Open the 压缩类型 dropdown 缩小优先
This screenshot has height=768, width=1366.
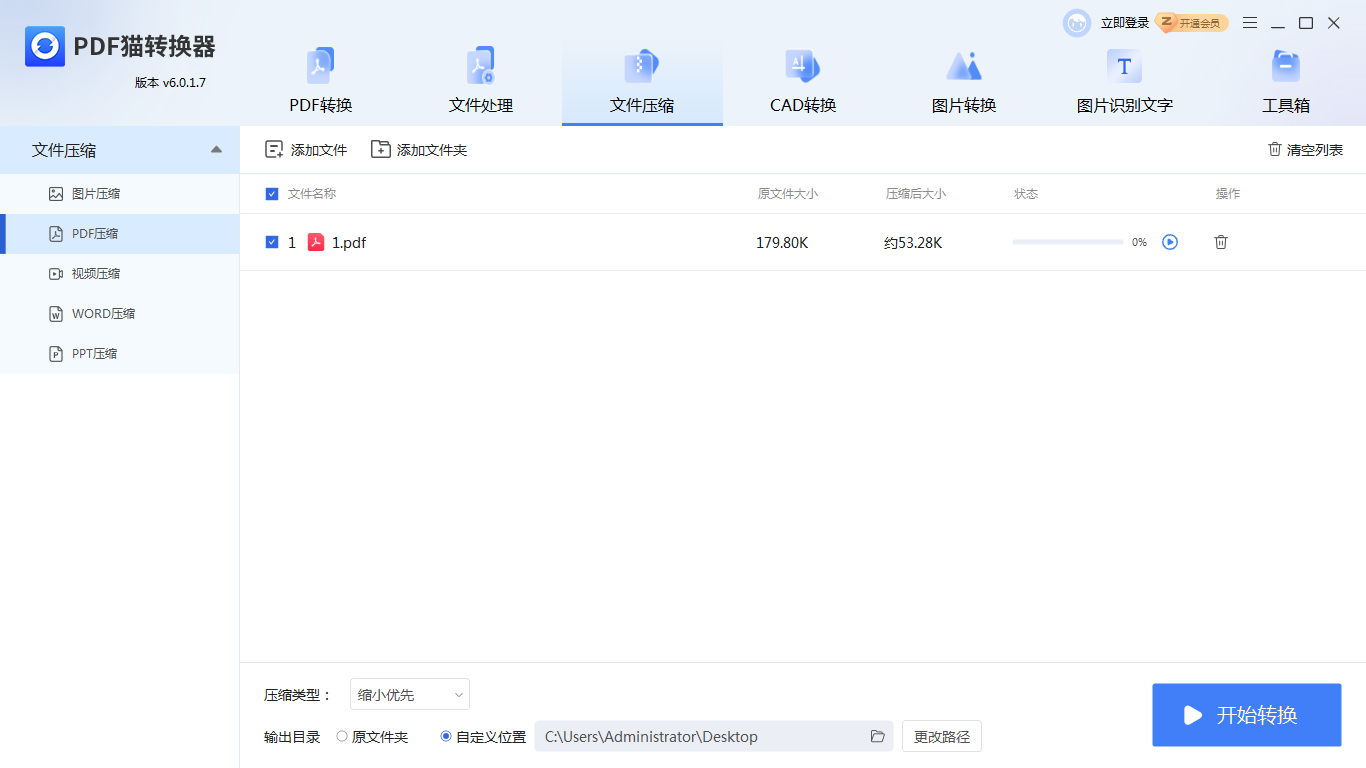[410, 694]
